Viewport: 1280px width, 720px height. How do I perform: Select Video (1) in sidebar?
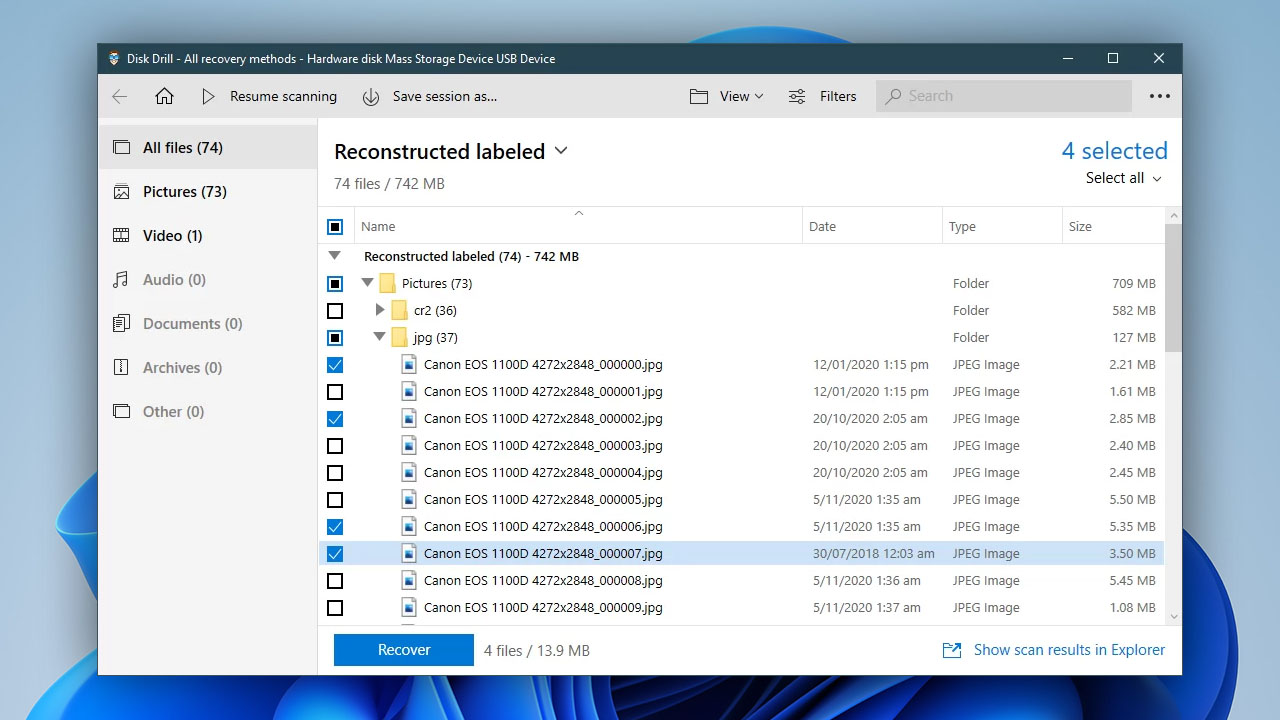click(208, 236)
